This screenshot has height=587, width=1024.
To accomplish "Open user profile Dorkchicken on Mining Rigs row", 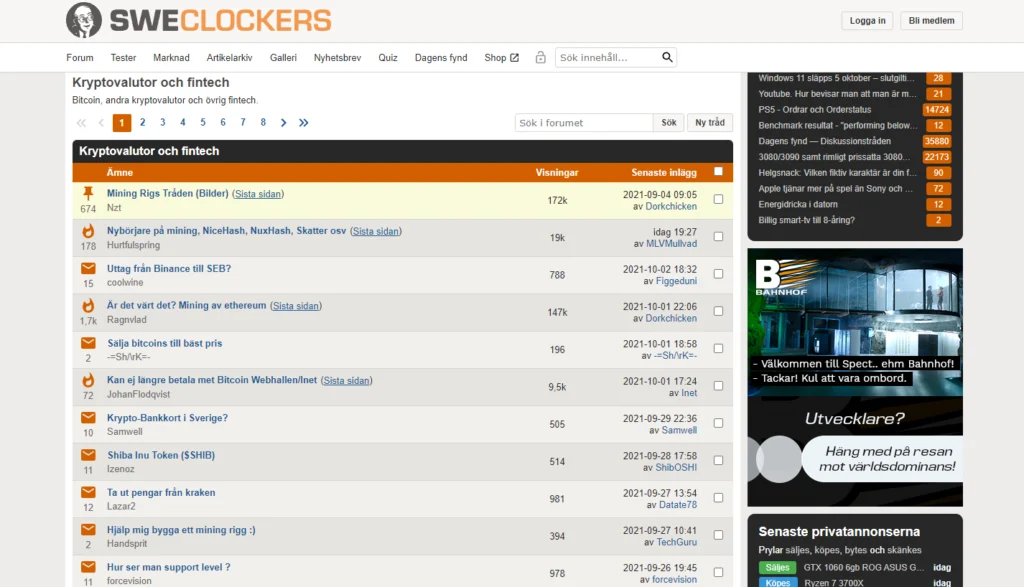I will click(671, 206).
